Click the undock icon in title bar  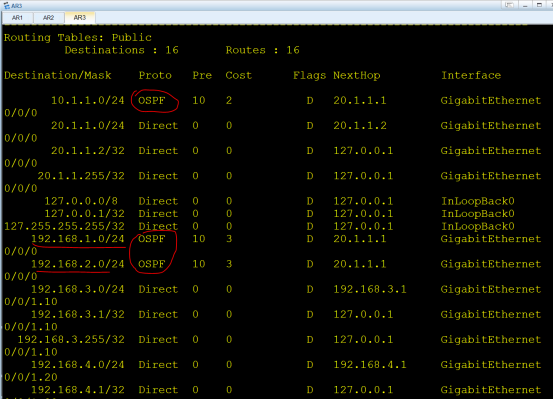point(509,5)
